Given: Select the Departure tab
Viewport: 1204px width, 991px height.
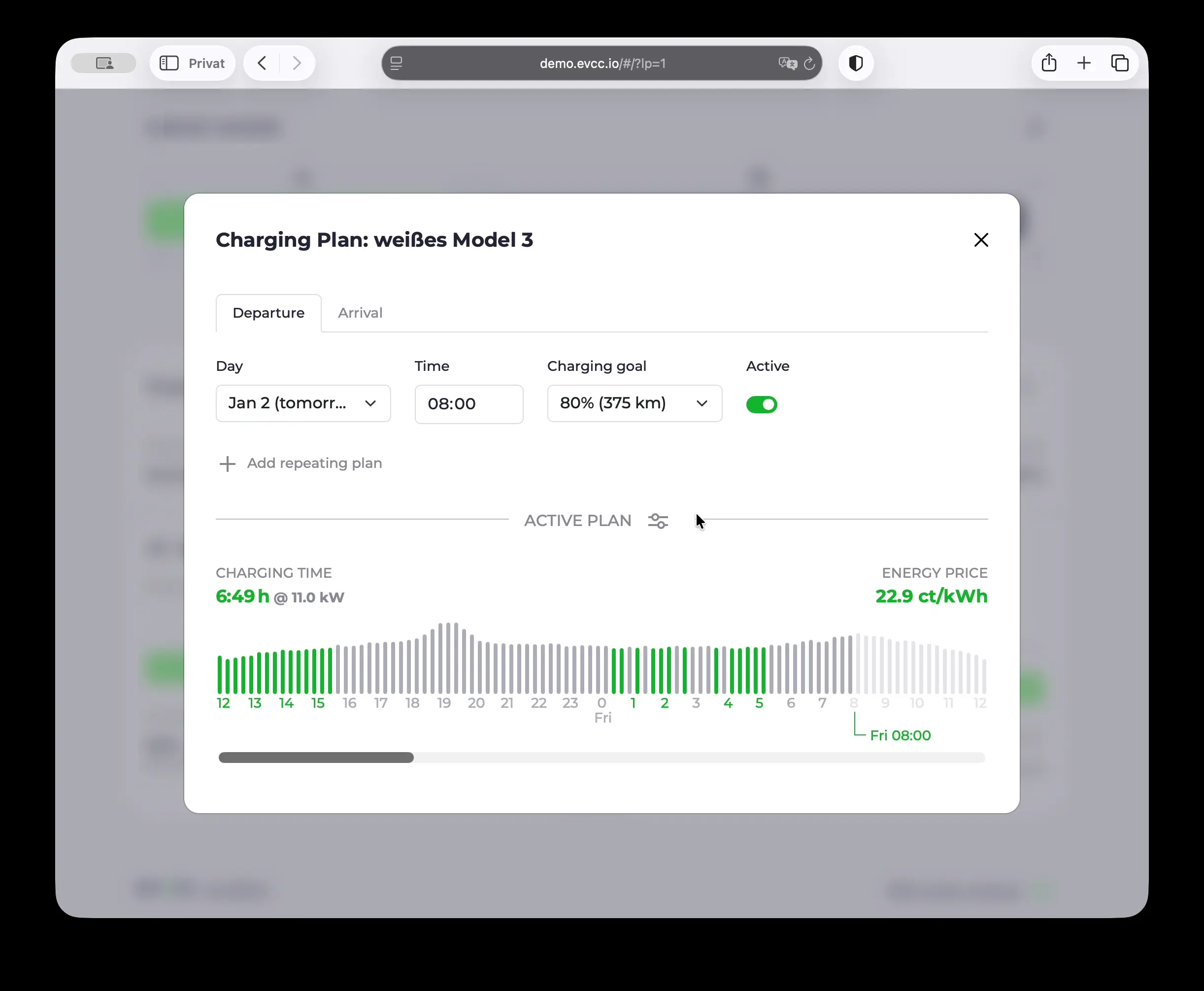Looking at the screenshot, I should [268, 313].
